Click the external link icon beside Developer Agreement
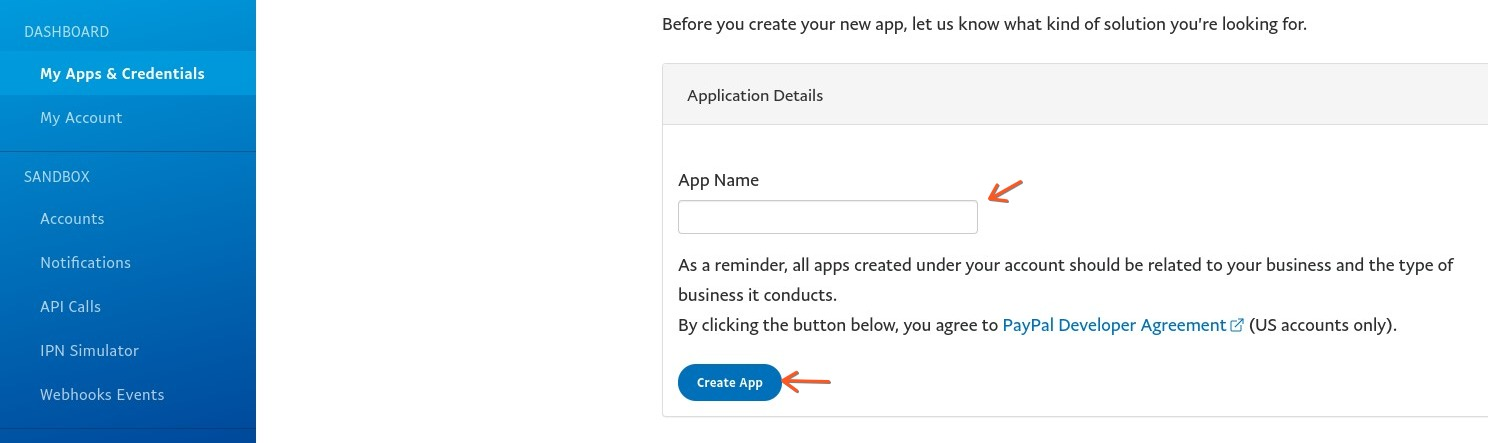1488x443 pixels. pyautogui.click(x=1237, y=325)
